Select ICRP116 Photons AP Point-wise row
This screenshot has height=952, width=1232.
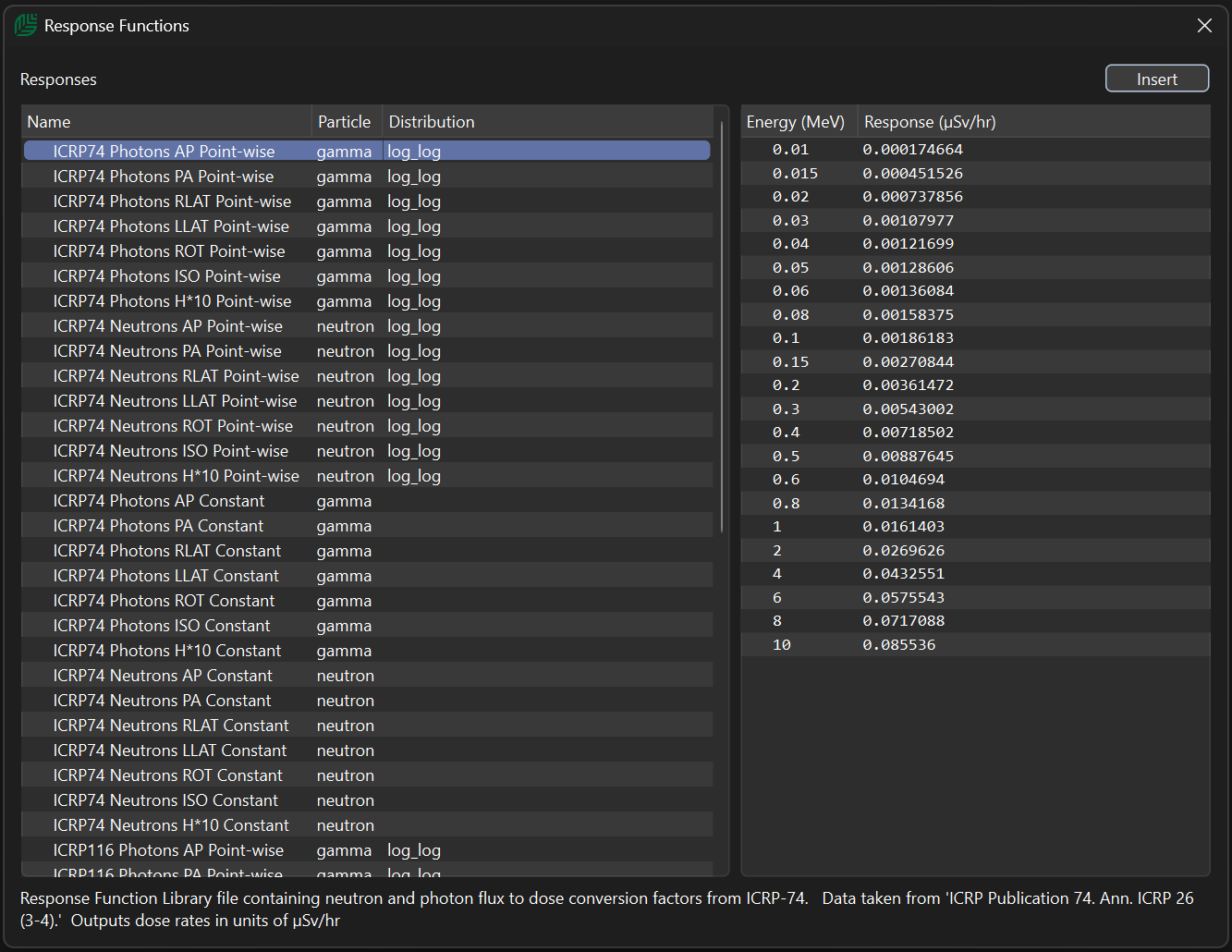point(367,850)
